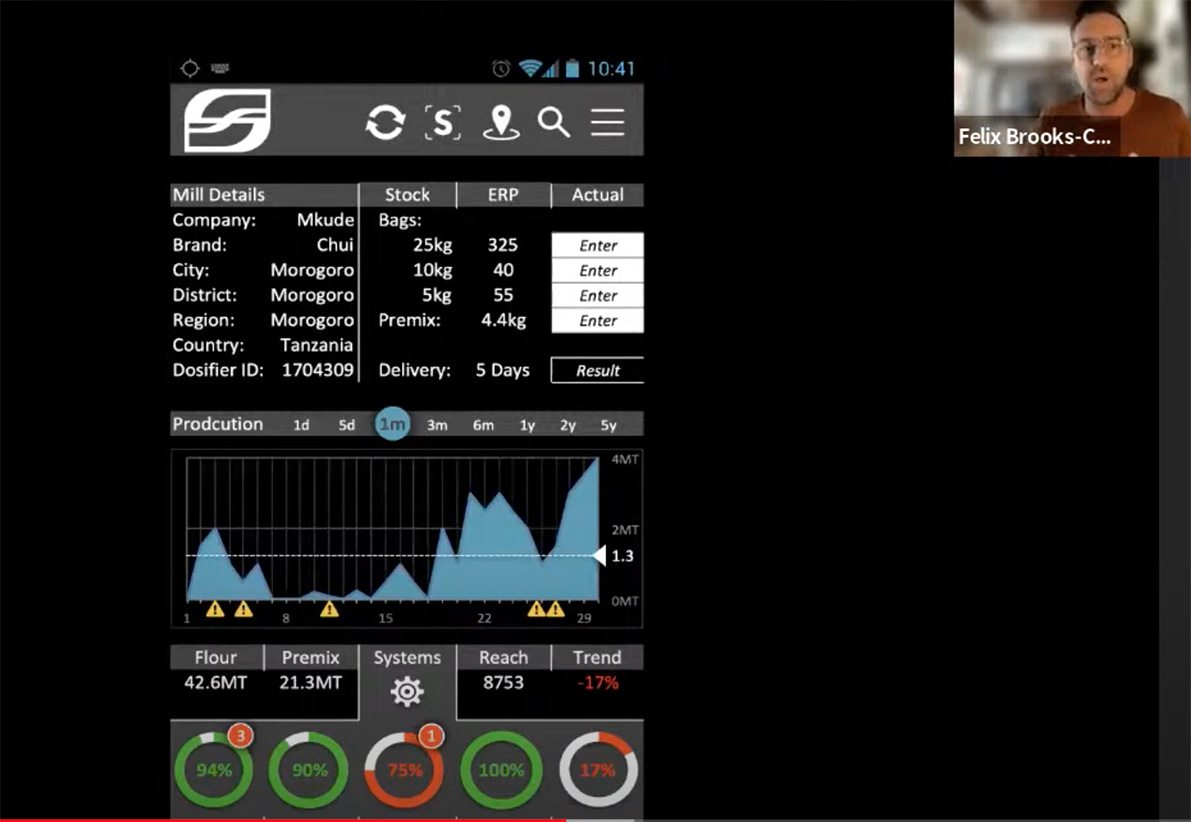Open the Flour tab

(x=216, y=658)
